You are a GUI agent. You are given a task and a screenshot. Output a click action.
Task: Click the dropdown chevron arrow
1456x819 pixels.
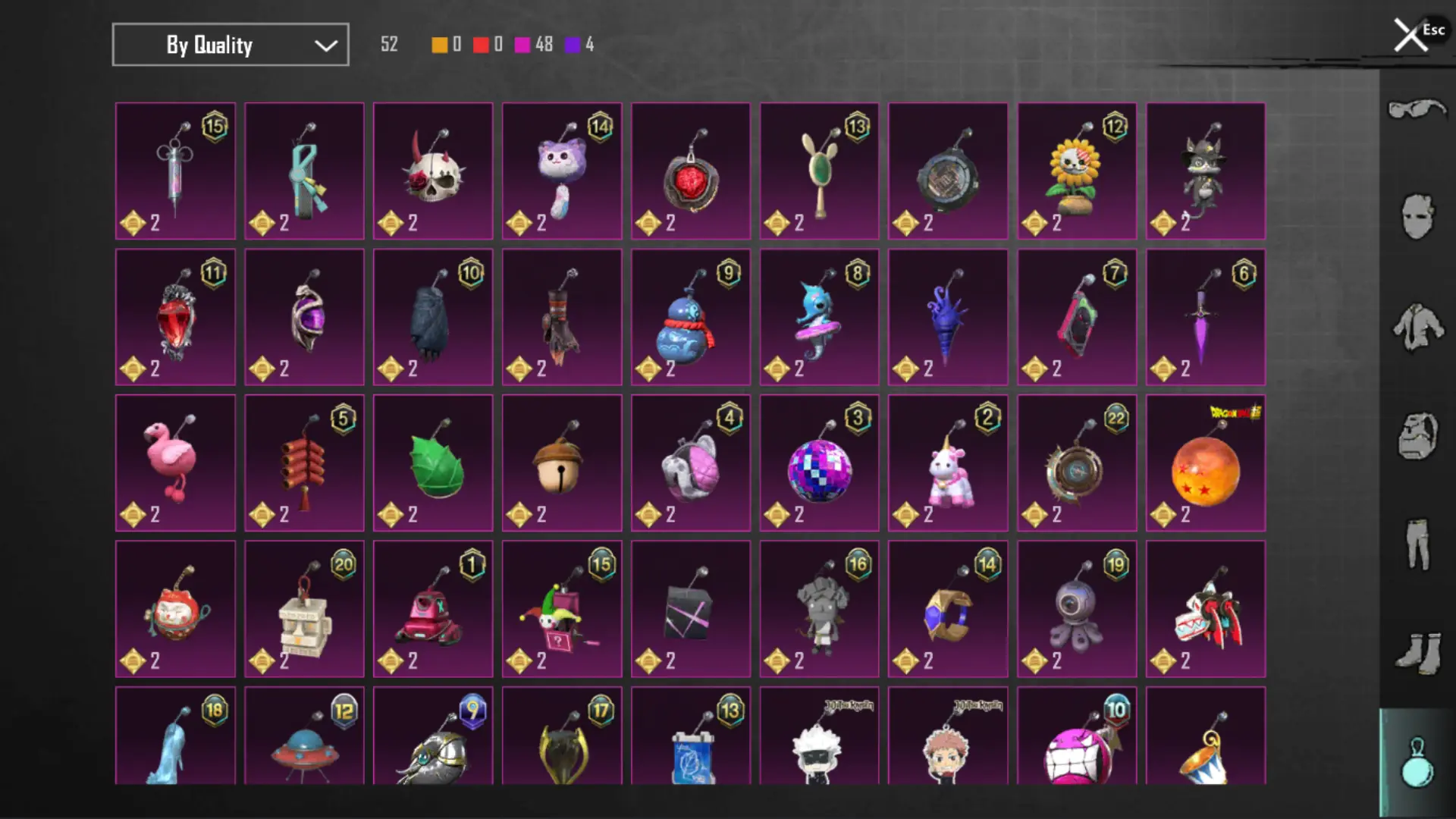coord(326,45)
